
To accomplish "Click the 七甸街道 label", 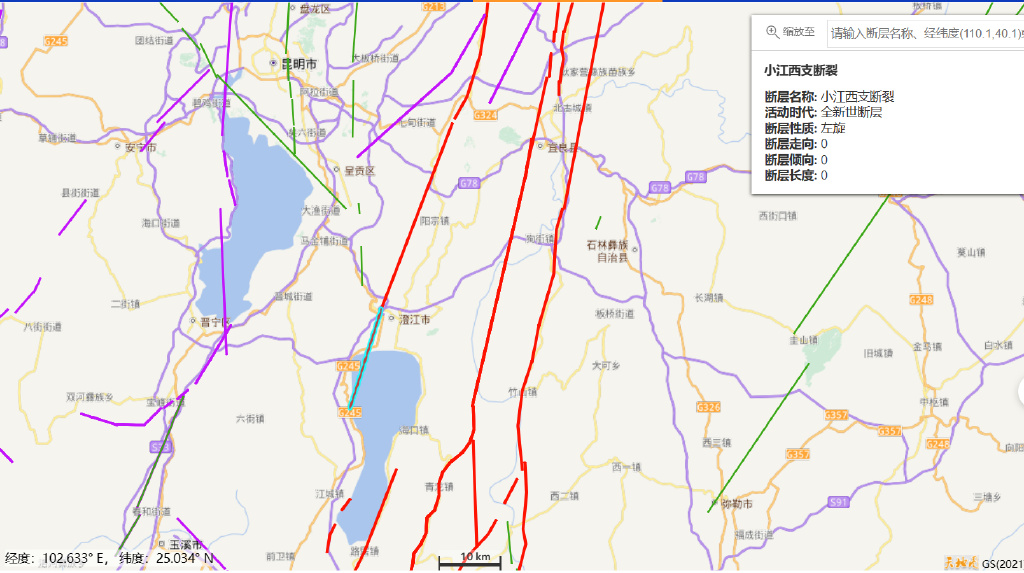I will [x=417, y=122].
